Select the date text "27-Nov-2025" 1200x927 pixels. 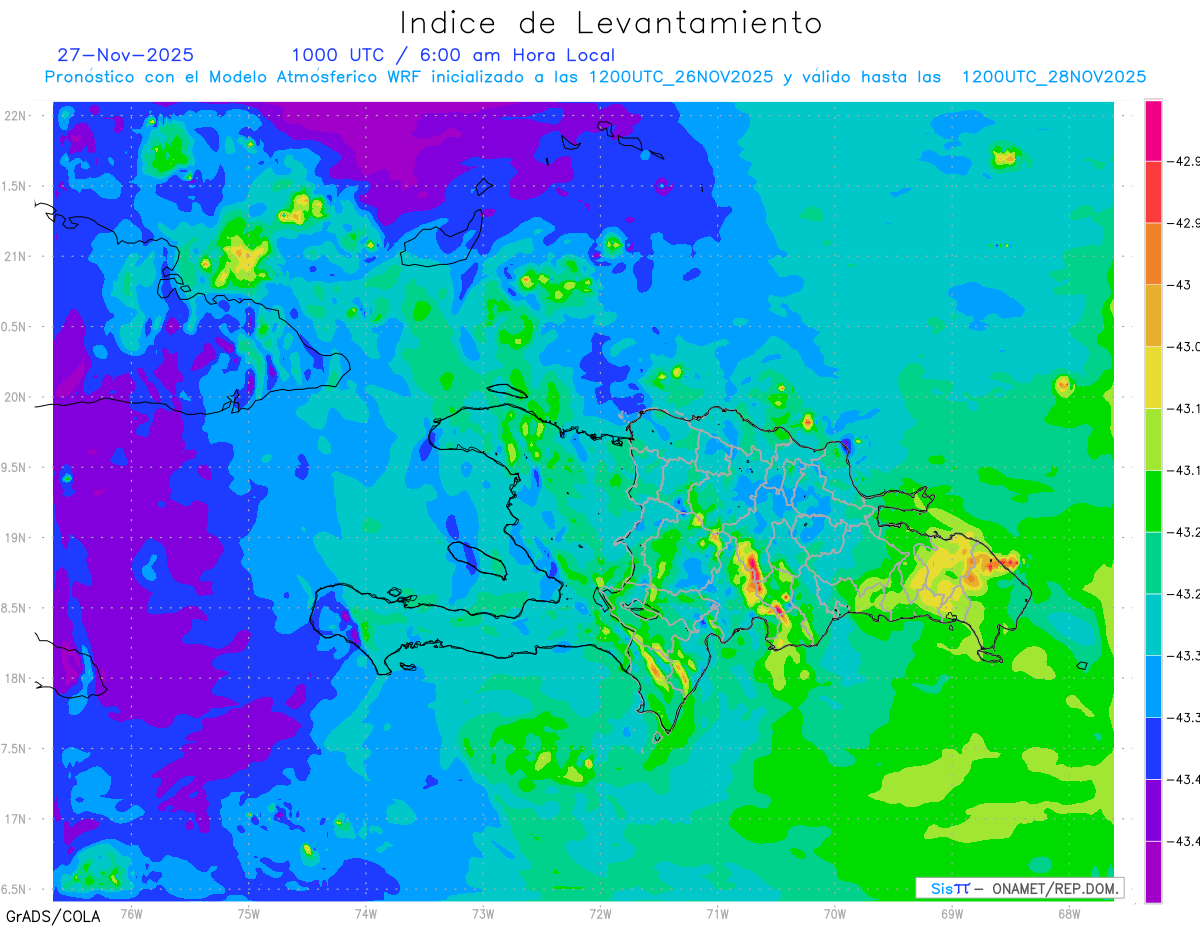[126, 55]
